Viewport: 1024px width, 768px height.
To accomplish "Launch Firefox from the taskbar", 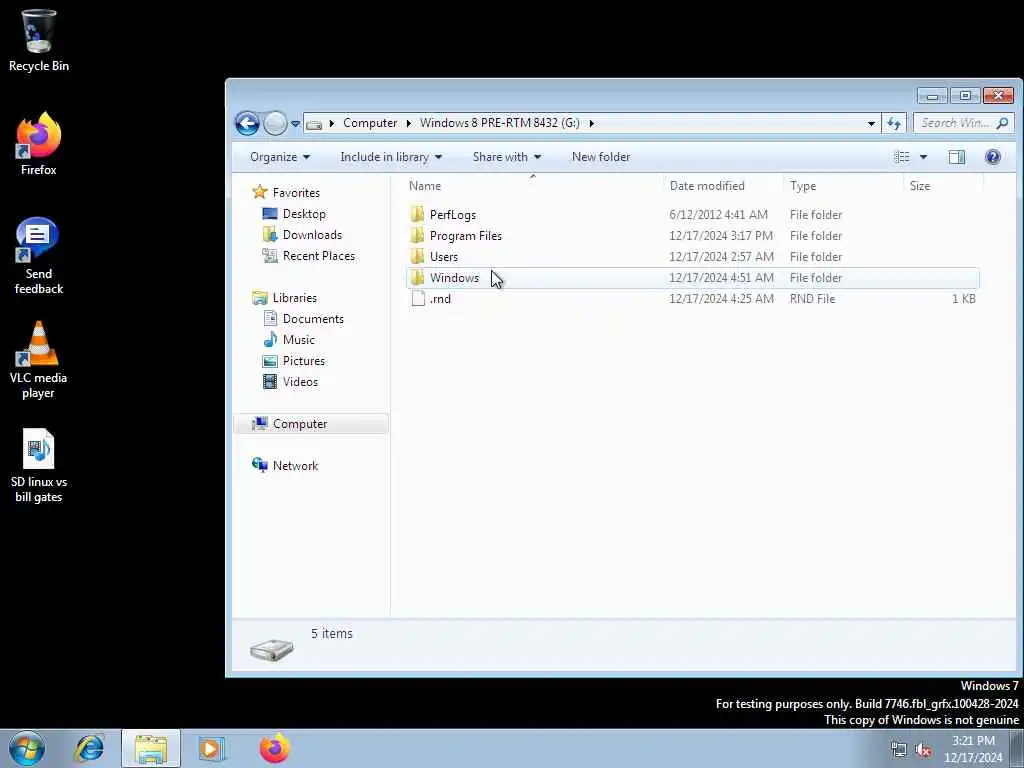I will click(x=274, y=748).
